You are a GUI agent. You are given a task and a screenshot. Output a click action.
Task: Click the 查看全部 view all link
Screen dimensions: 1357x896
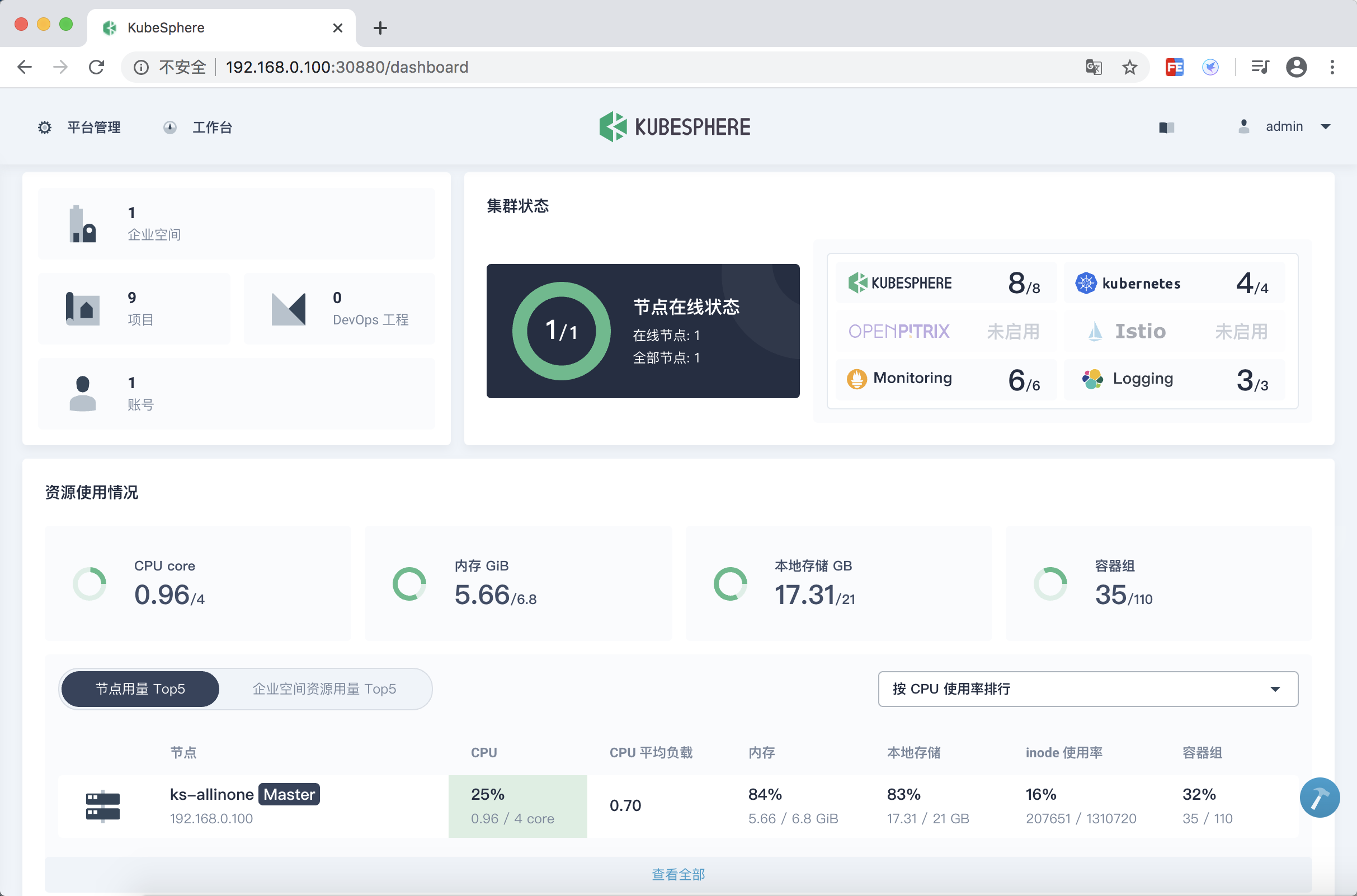[678, 874]
